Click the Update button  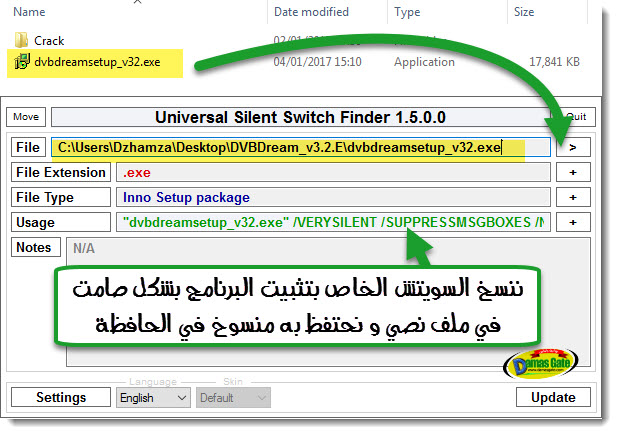(x=553, y=397)
